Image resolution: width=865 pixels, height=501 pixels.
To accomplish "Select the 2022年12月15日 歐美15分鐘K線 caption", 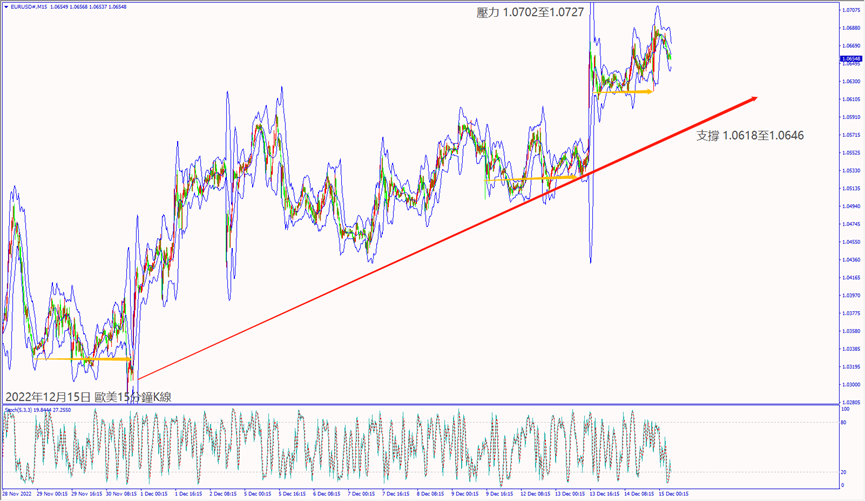I will point(88,397).
